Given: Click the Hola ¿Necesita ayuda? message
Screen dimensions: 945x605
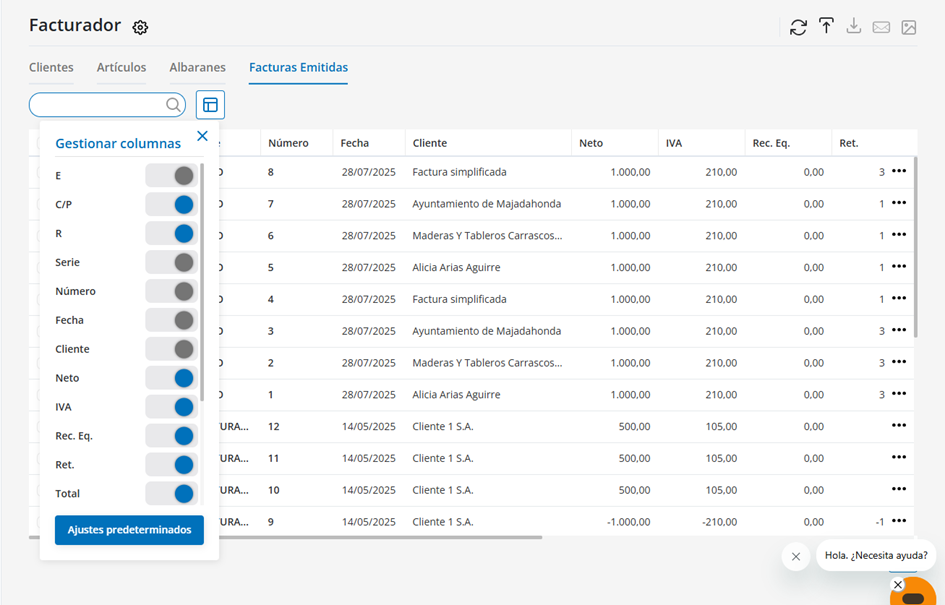Looking at the screenshot, I should [x=876, y=556].
